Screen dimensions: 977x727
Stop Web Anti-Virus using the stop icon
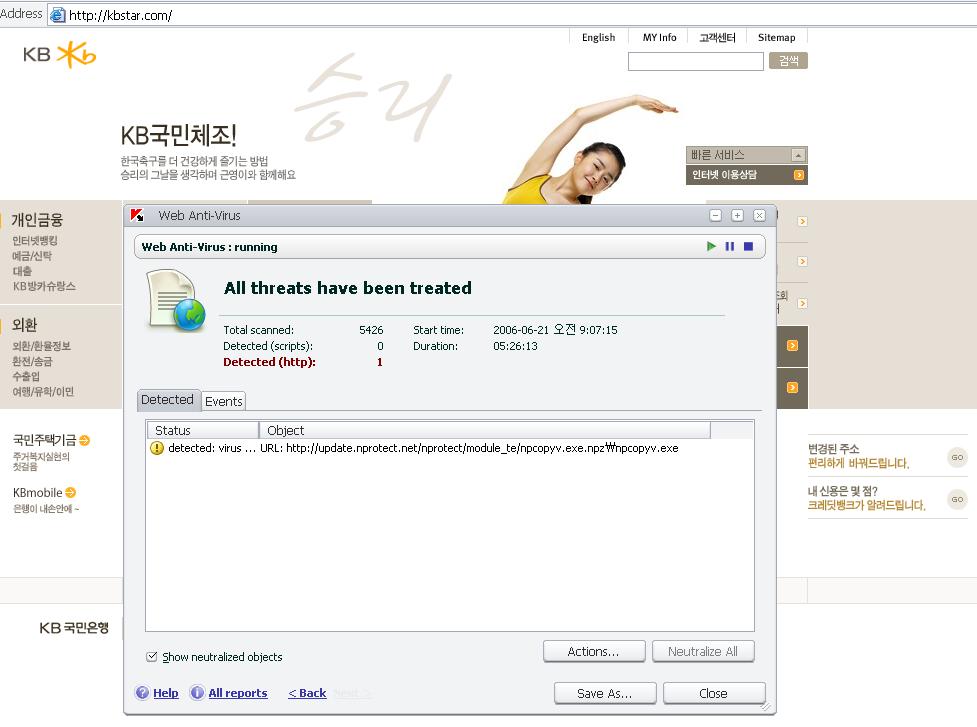tap(748, 246)
